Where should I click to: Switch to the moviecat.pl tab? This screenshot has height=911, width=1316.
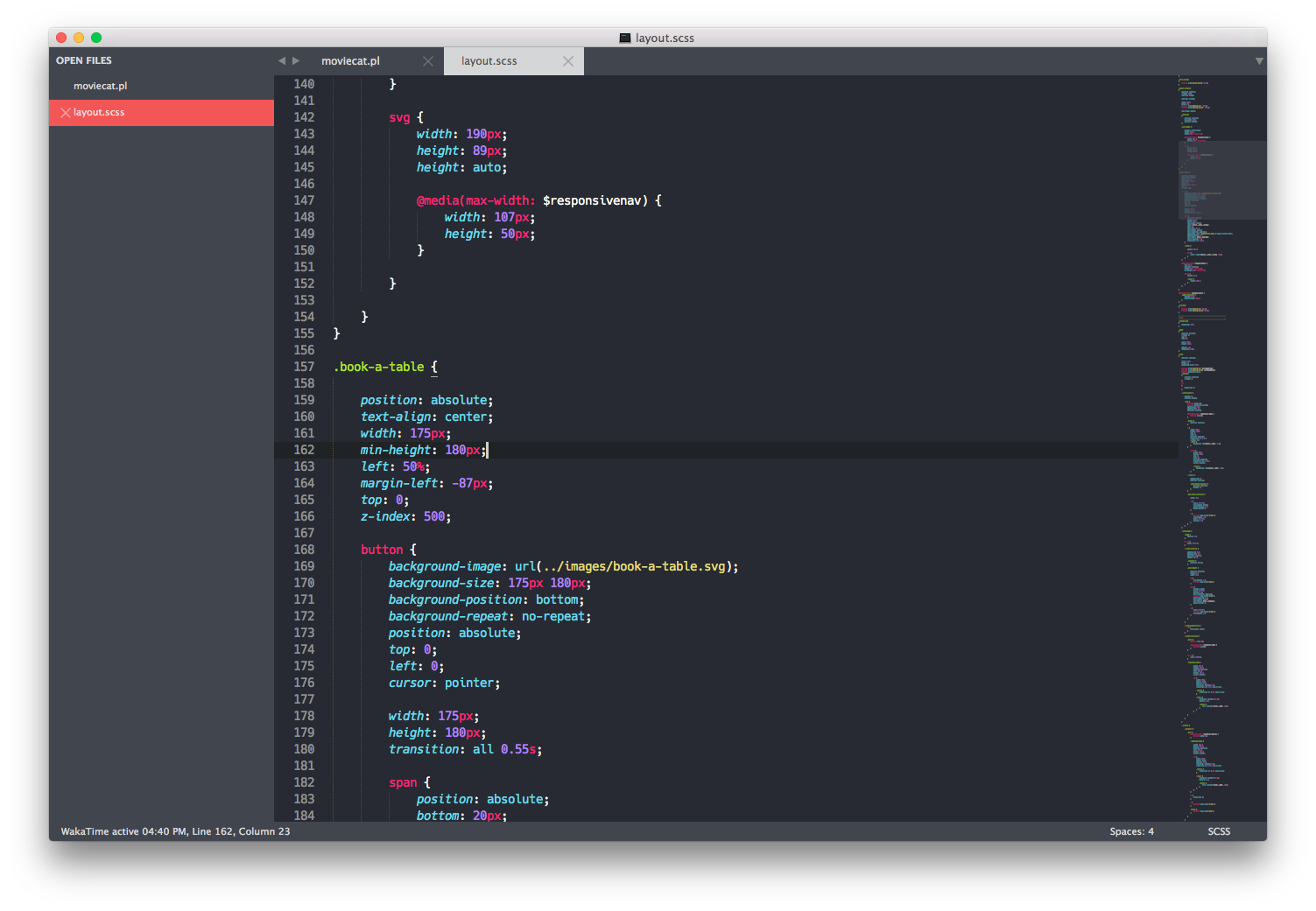350,61
